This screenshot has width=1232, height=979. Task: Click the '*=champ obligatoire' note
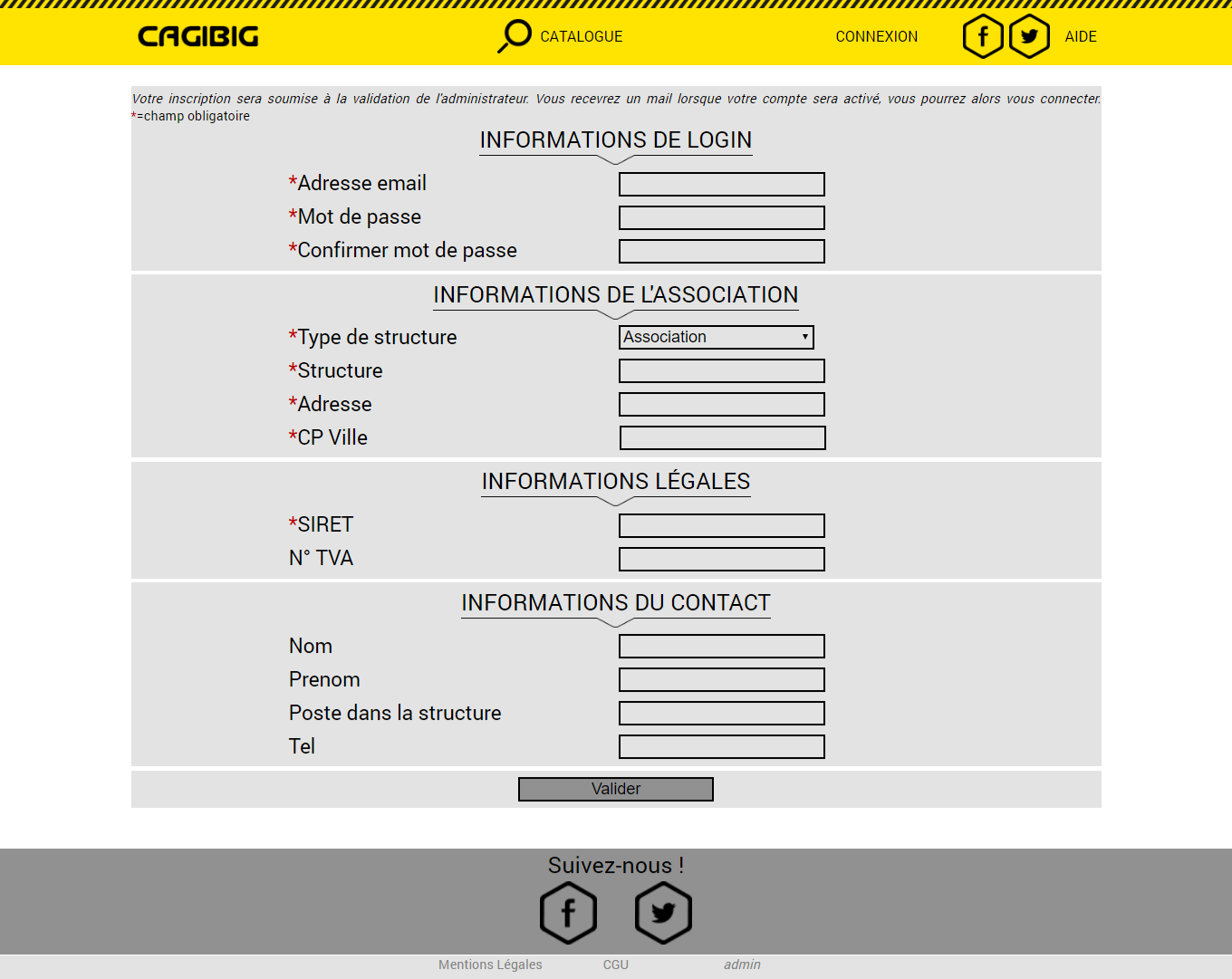coord(190,116)
